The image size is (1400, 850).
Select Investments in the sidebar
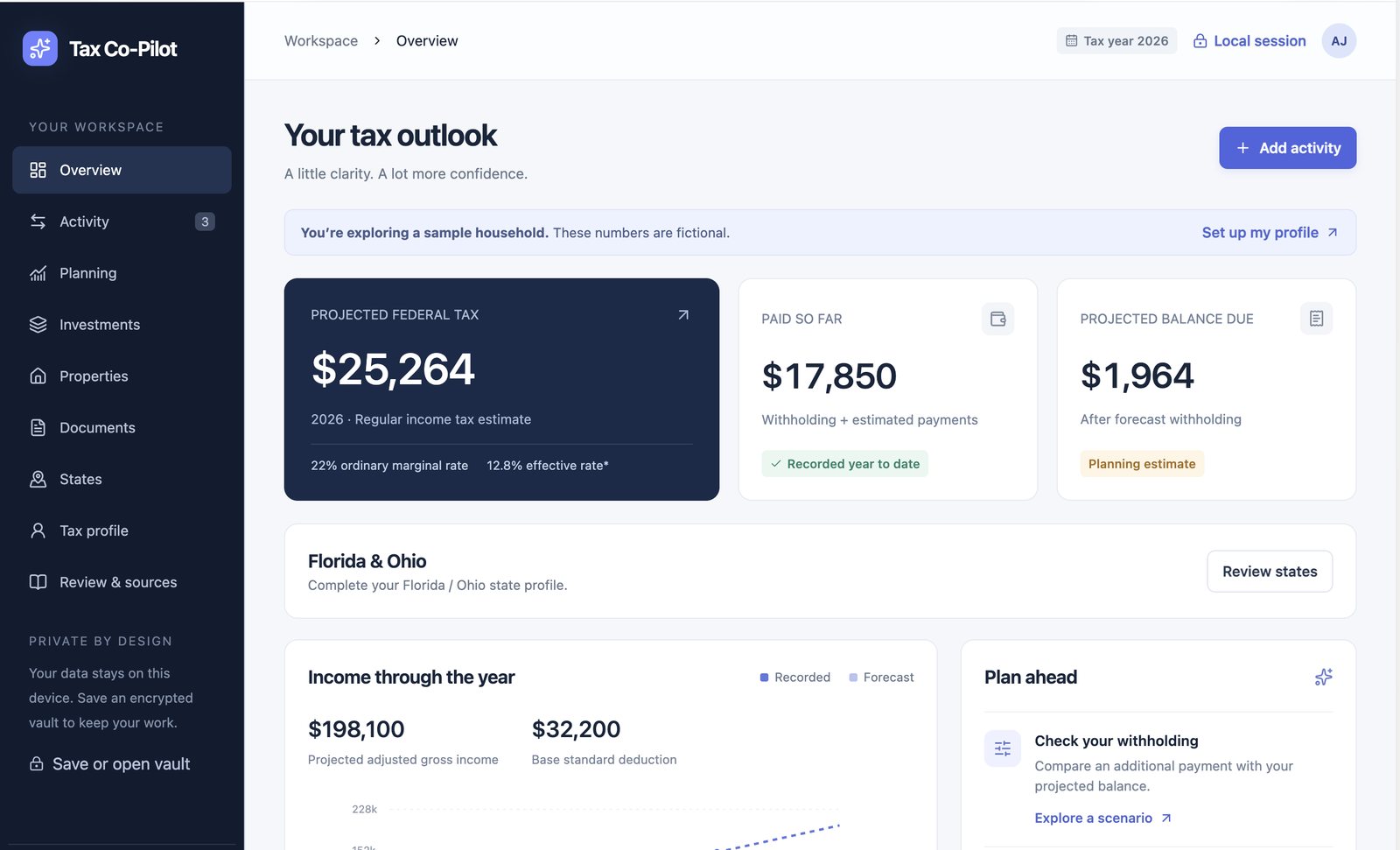coord(122,325)
